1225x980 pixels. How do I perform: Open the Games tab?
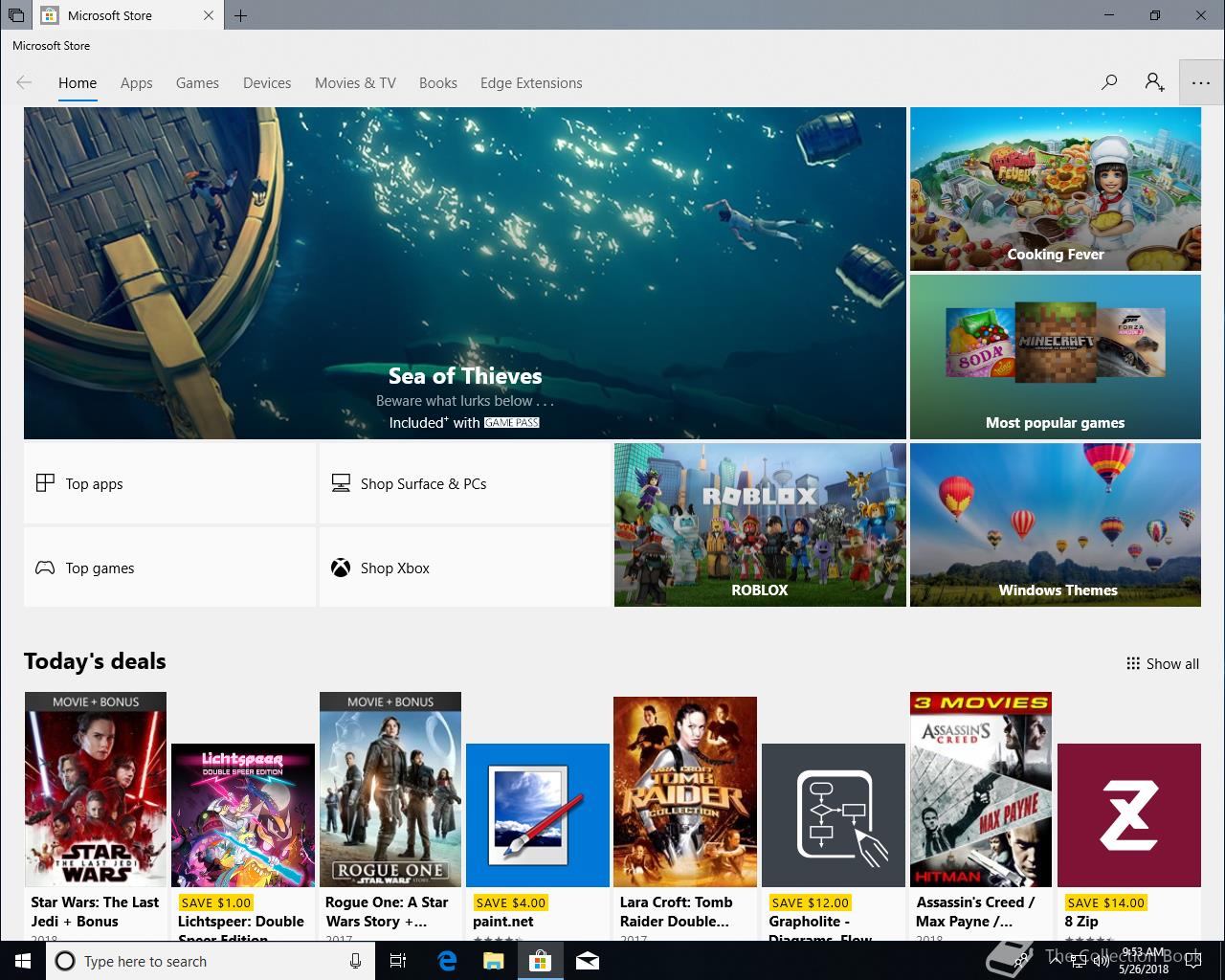pos(197,83)
